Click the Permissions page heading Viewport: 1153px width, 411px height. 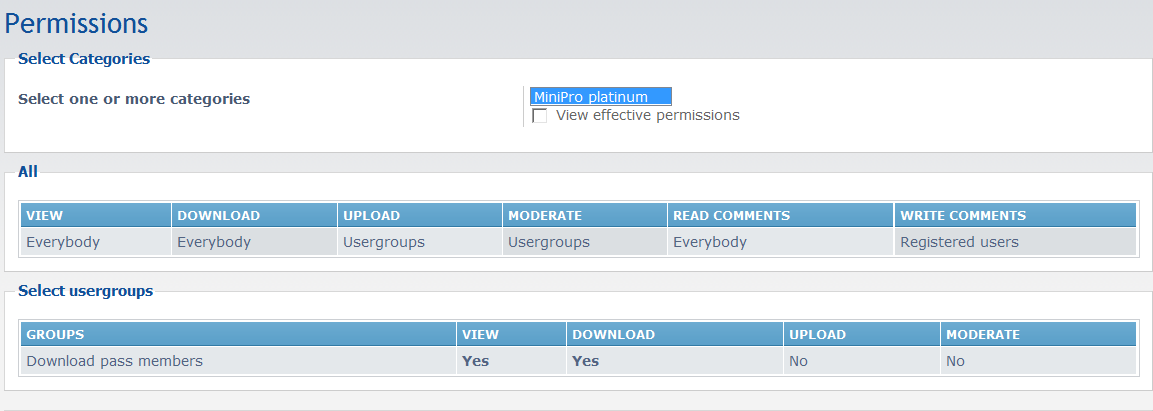(77, 23)
